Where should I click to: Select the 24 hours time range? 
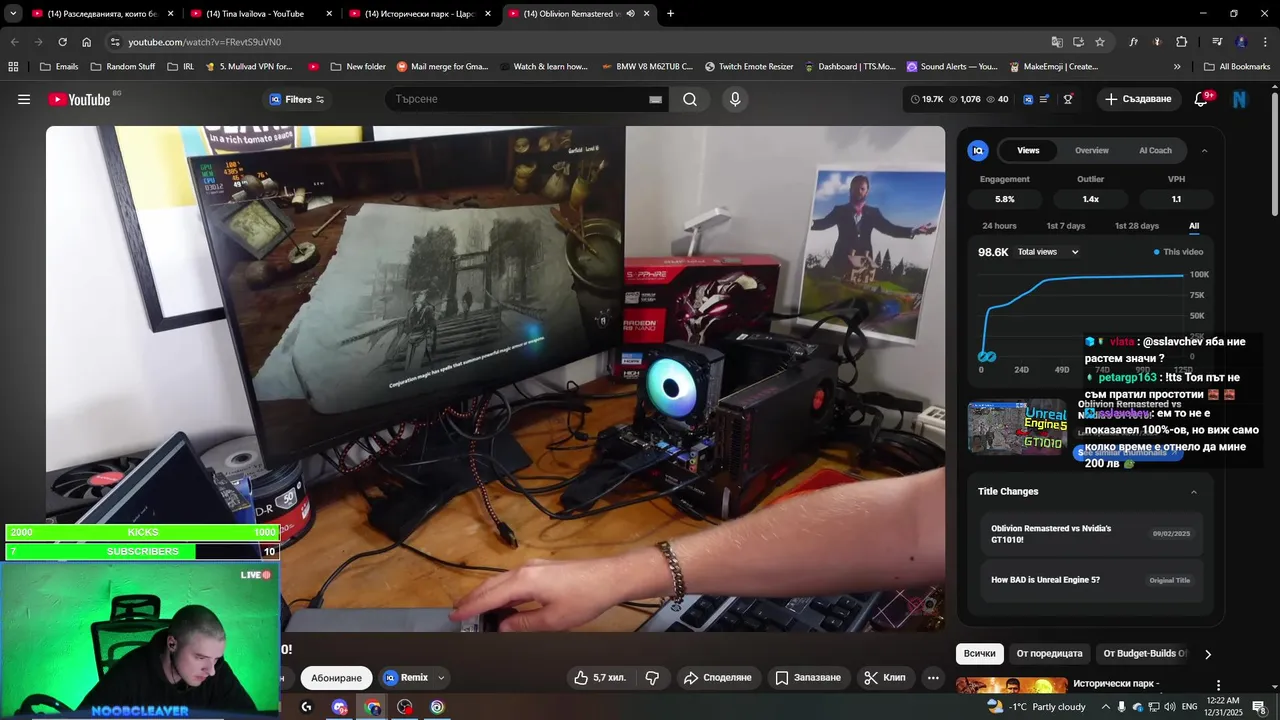tap(999, 226)
